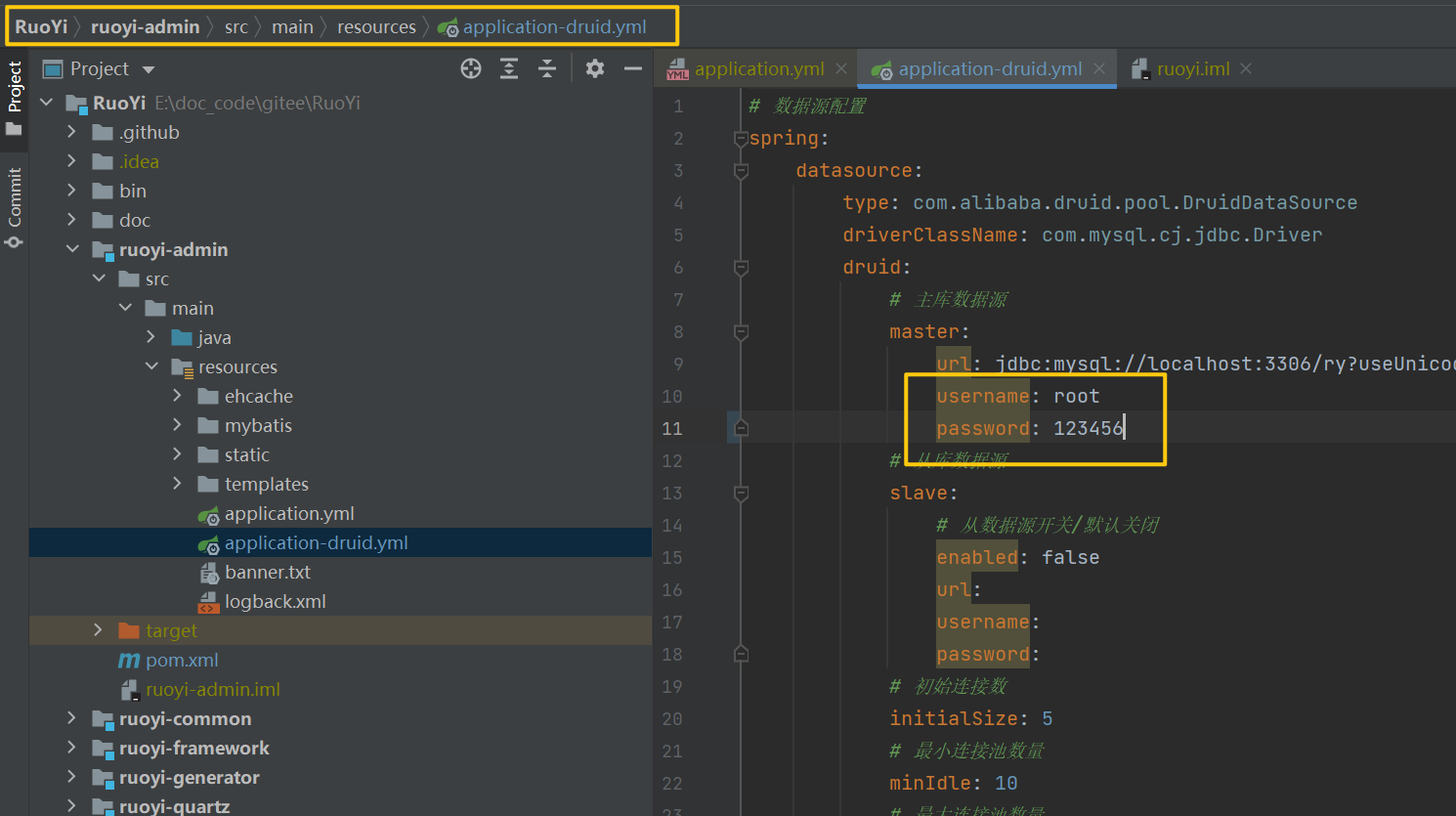
Task: Hide the Project panel with minimize icon
Action: [633, 68]
